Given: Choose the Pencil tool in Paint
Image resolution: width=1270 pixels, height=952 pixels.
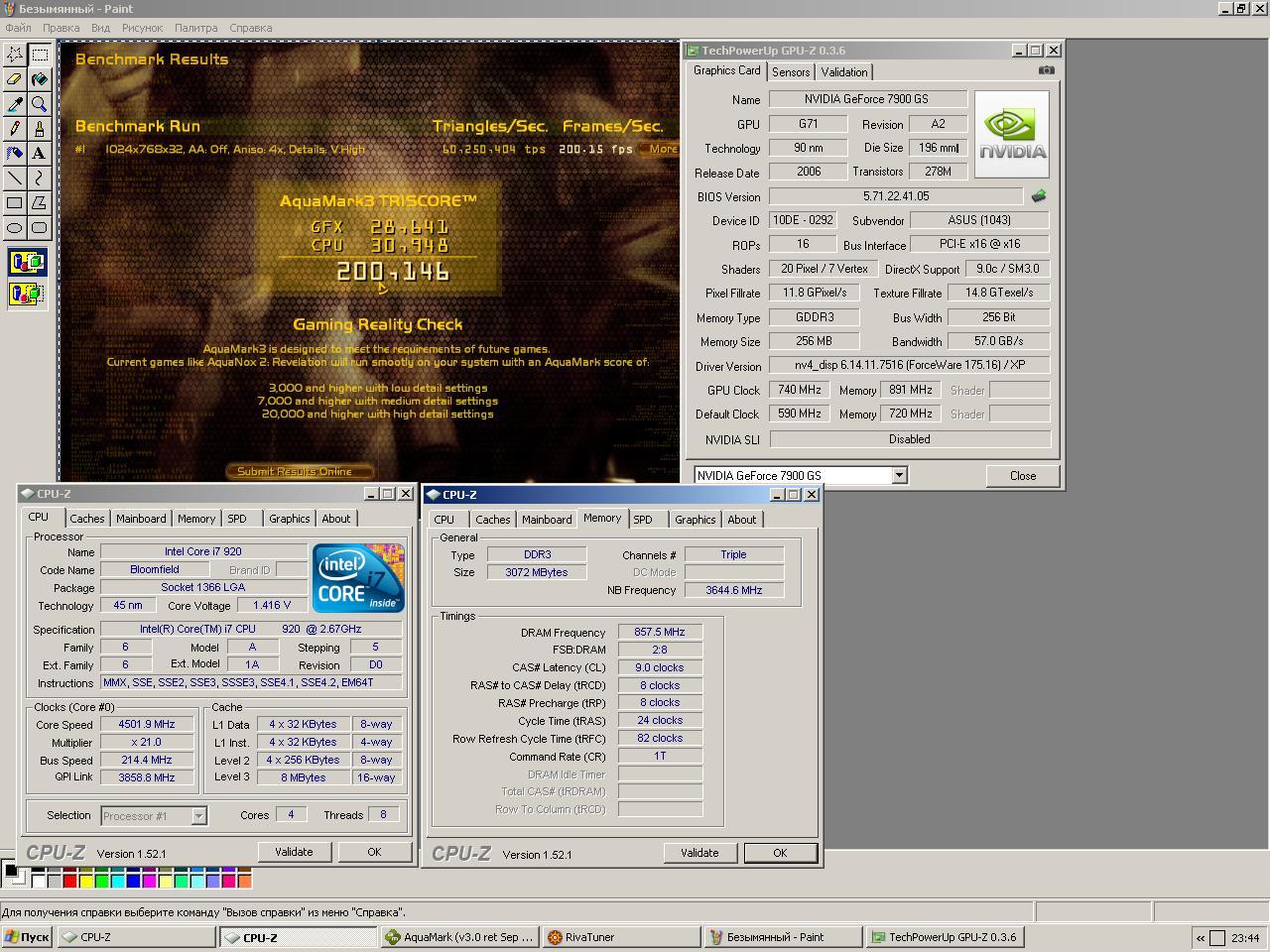Looking at the screenshot, I should tap(15, 129).
